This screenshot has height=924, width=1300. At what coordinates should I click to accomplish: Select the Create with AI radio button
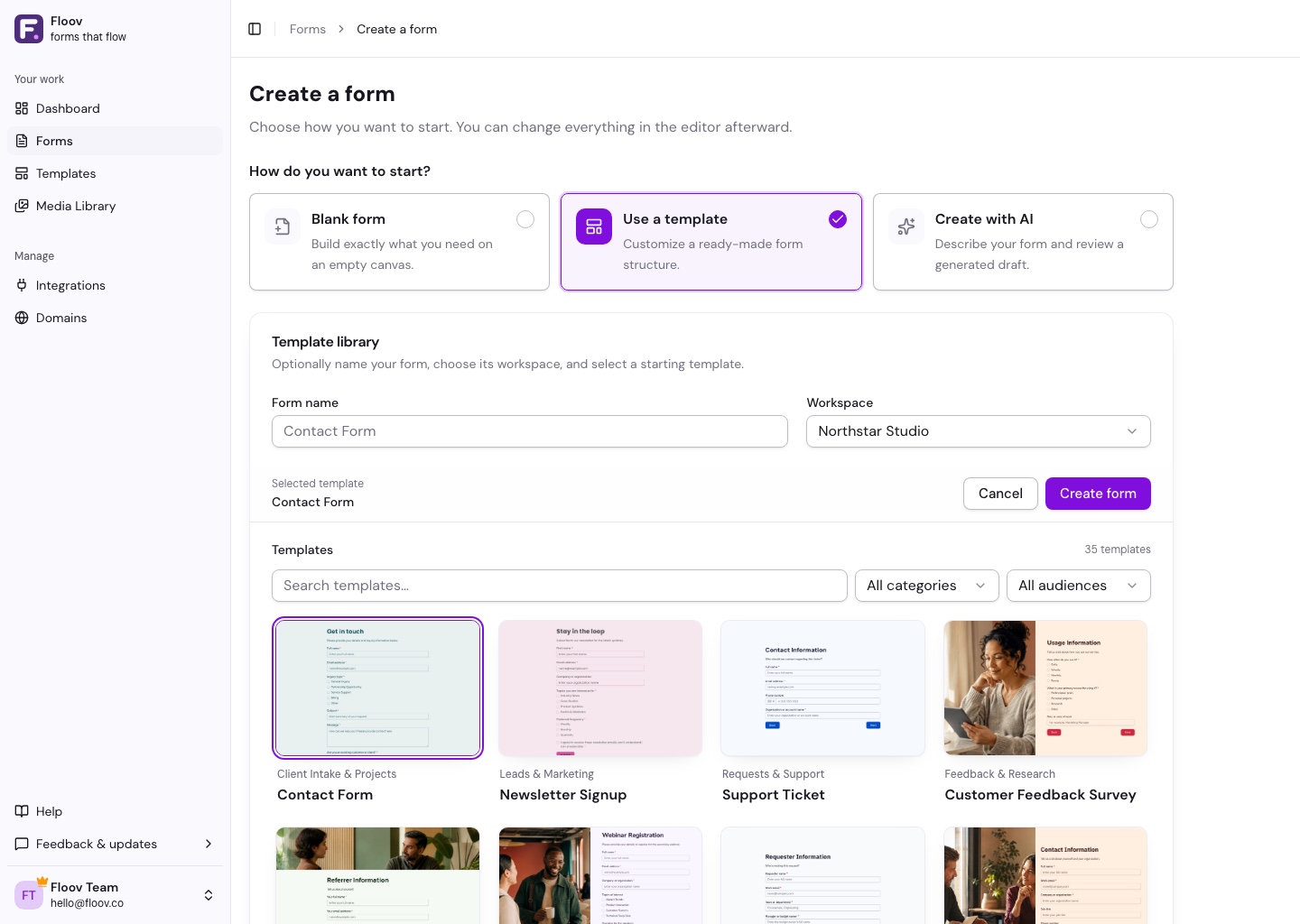[1149, 219]
